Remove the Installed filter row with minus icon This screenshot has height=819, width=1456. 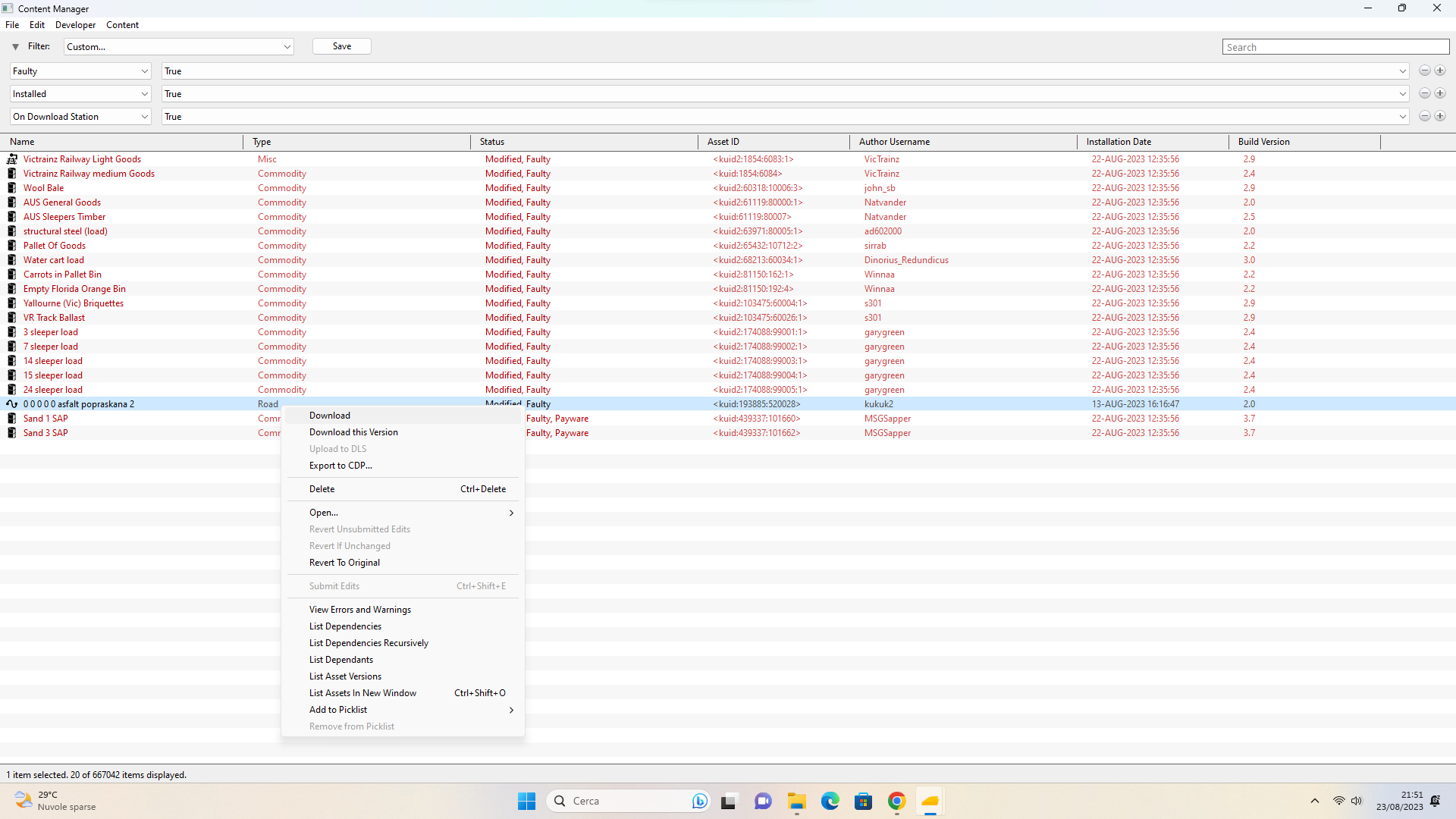click(x=1425, y=94)
